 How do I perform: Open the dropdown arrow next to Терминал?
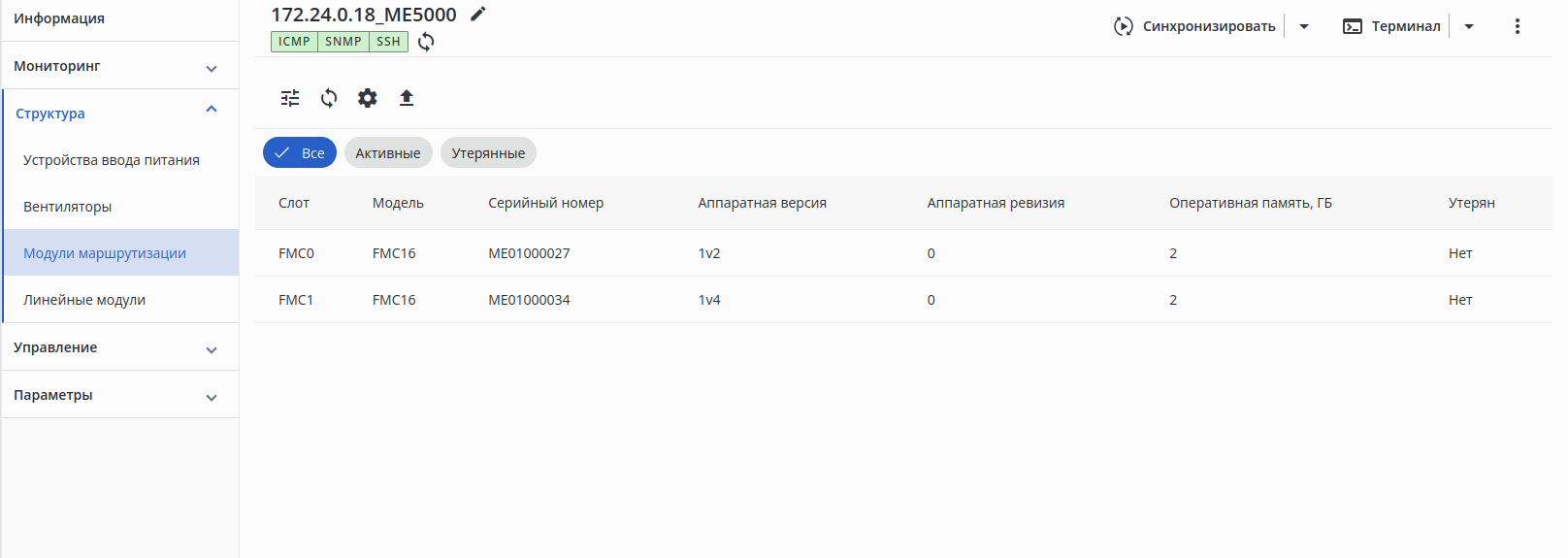point(1469,26)
